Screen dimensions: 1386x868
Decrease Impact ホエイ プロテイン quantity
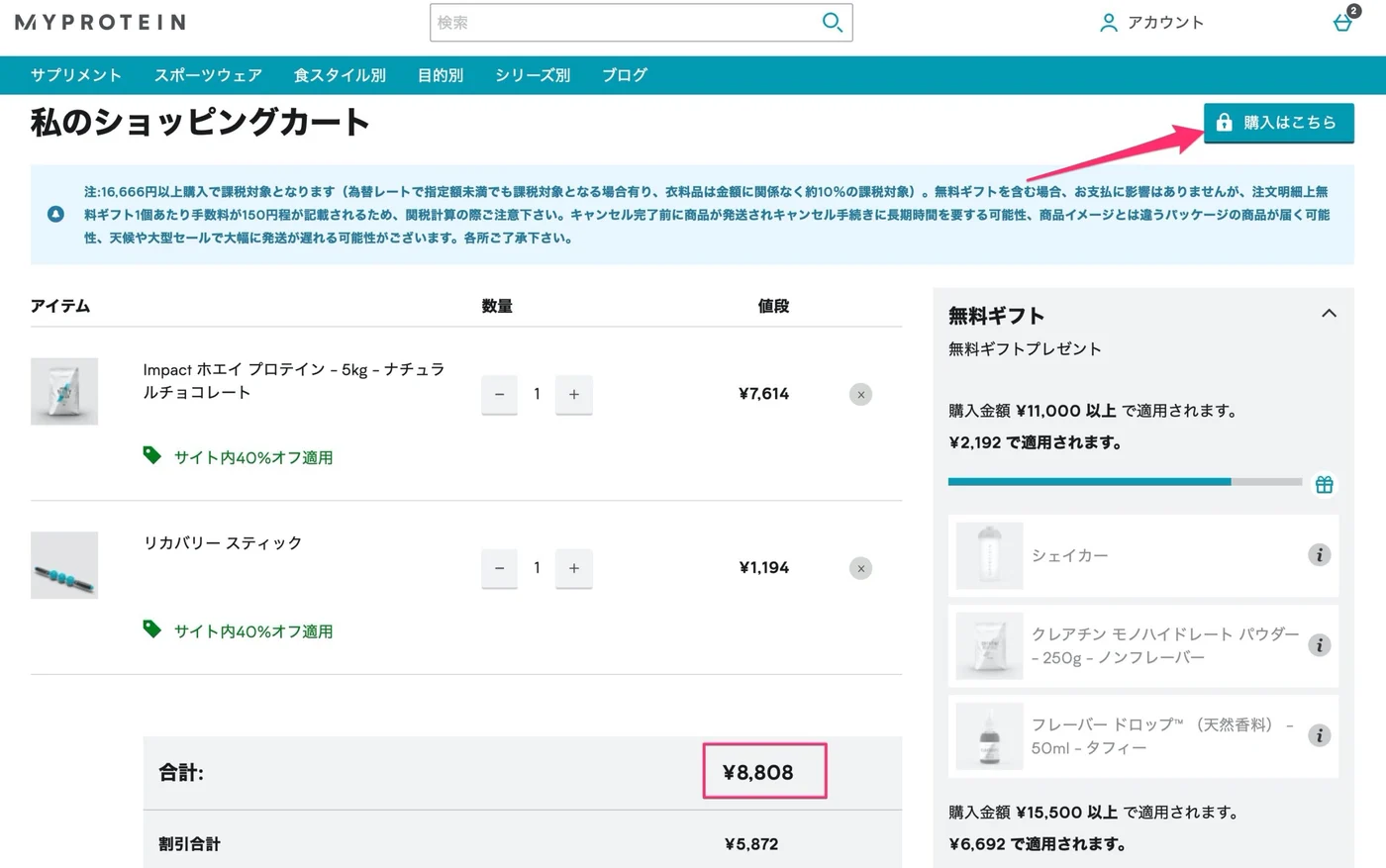(499, 394)
